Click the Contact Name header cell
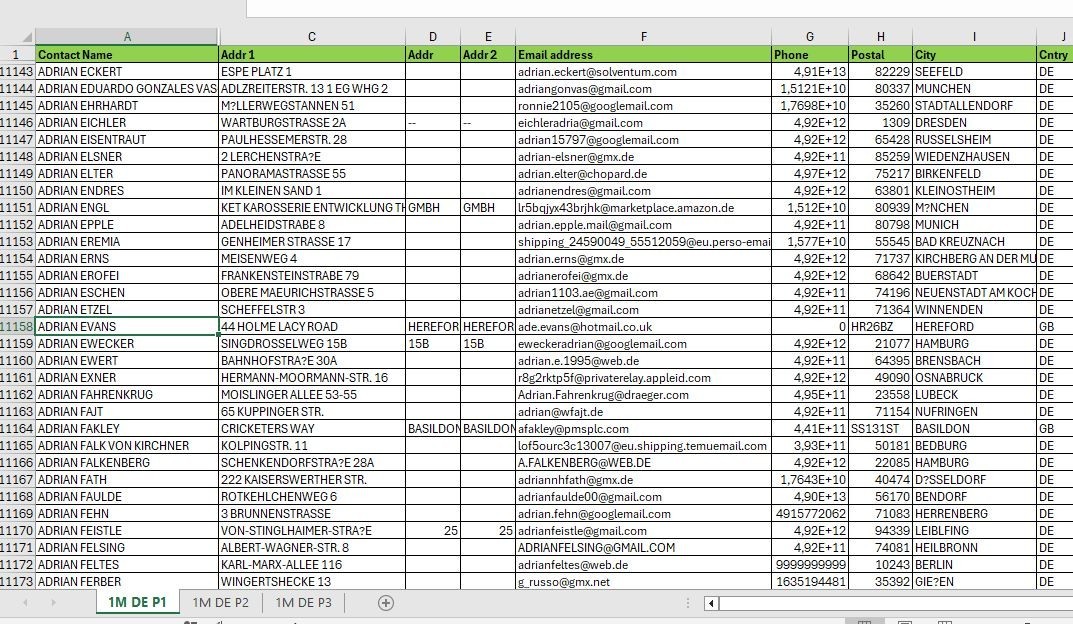1073x624 pixels. pos(127,55)
